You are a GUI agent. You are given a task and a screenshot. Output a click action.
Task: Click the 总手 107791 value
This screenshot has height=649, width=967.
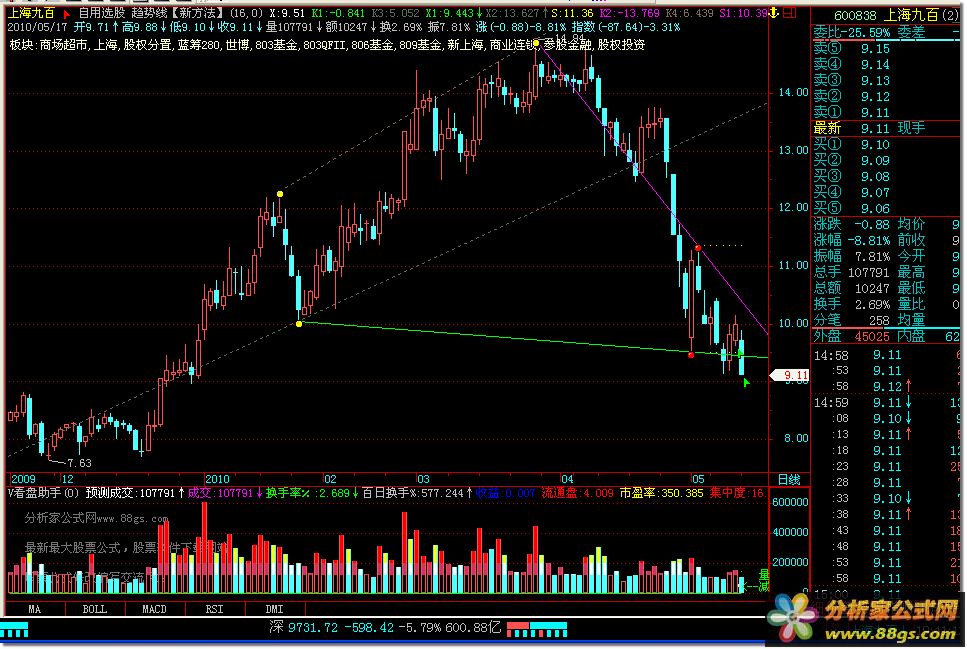tap(868, 273)
